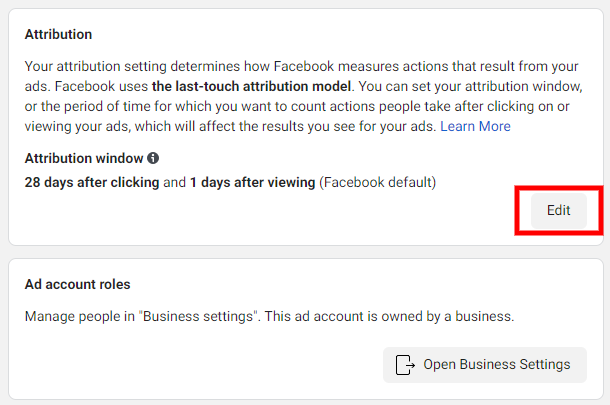The height and width of the screenshot is (405, 610).
Task: Open the Learn More link
Action: pyautogui.click(x=475, y=126)
